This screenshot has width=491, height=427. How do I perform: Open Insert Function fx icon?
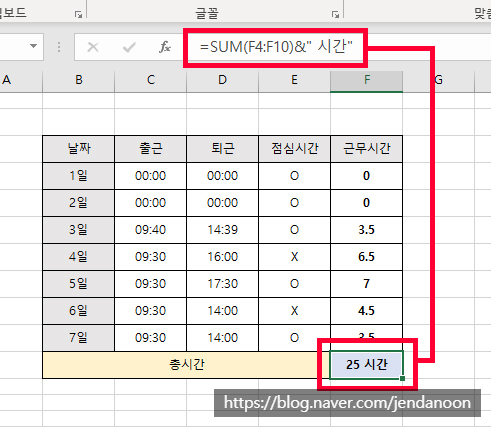(165, 47)
